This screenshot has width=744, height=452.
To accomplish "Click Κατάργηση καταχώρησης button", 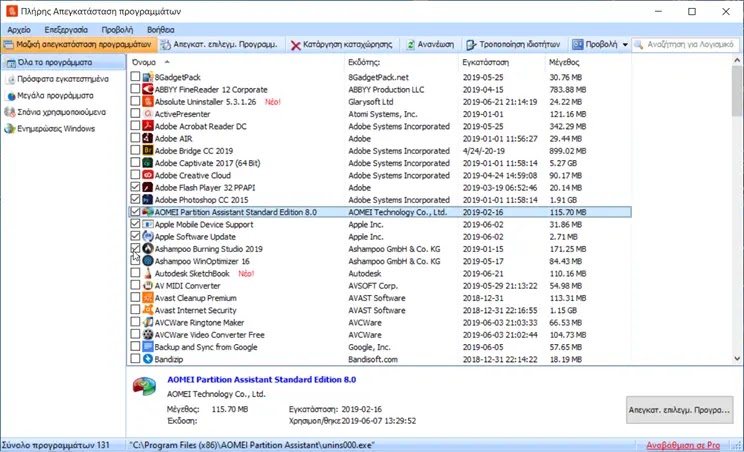I will pos(342,45).
